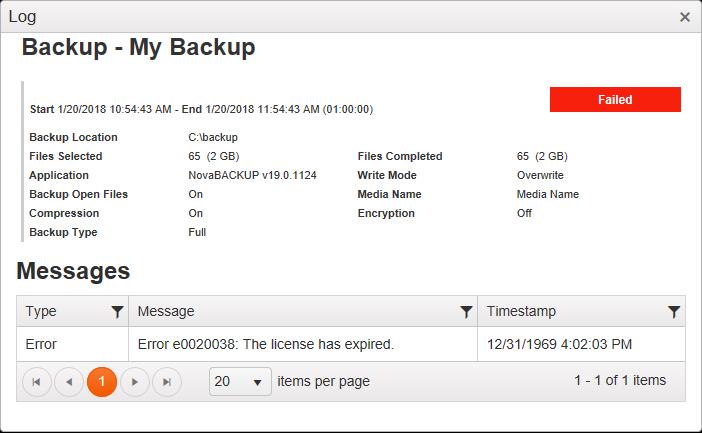Click the C:\backup location value
702x433 pixels.
coord(213,137)
